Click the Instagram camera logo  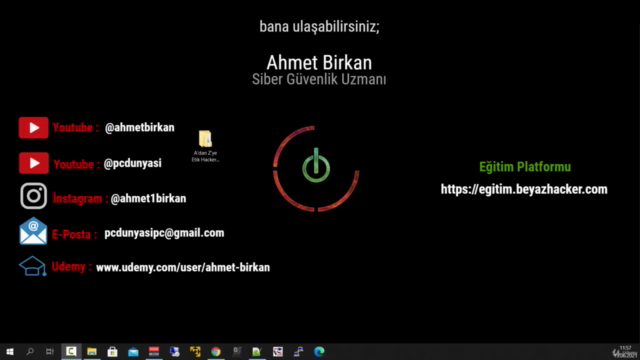(33, 196)
